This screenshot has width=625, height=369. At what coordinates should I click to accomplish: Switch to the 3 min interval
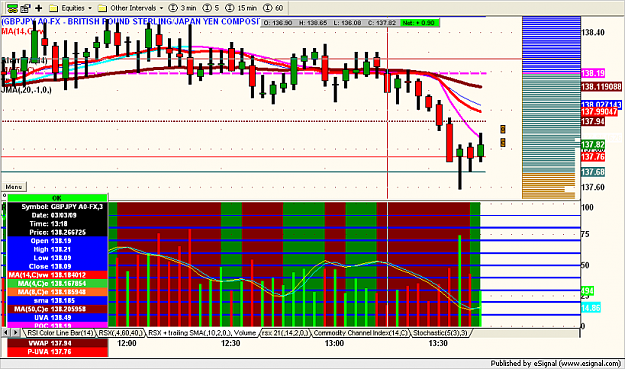tap(183, 8)
